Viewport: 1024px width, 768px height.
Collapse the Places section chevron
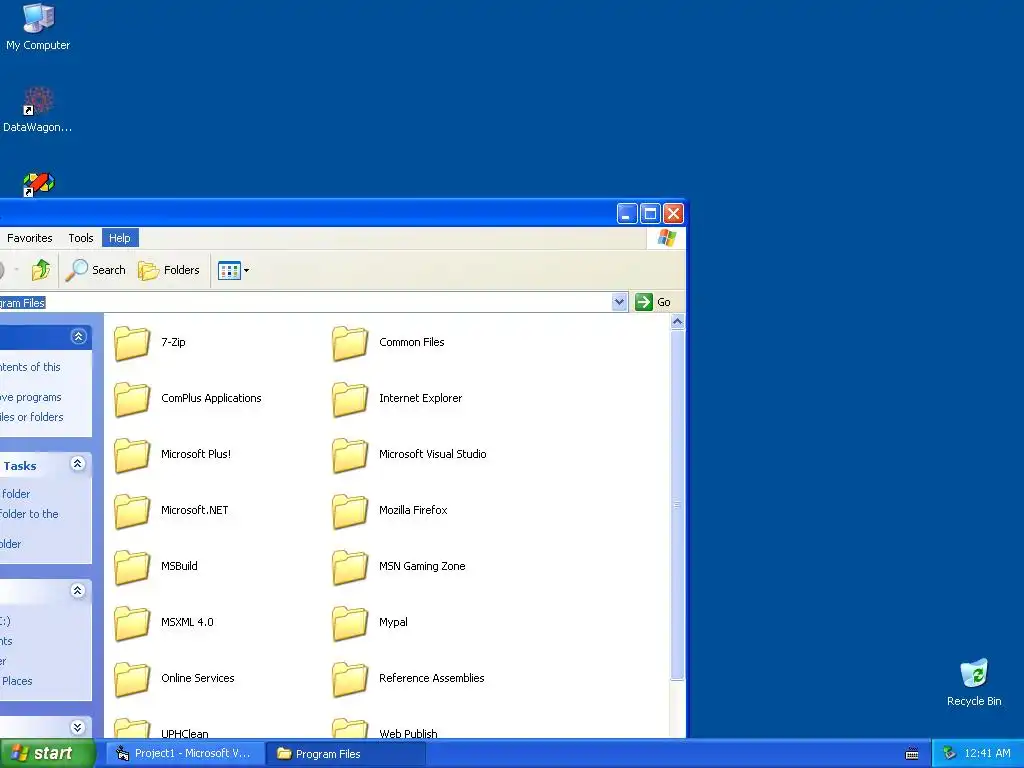click(x=78, y=590)
